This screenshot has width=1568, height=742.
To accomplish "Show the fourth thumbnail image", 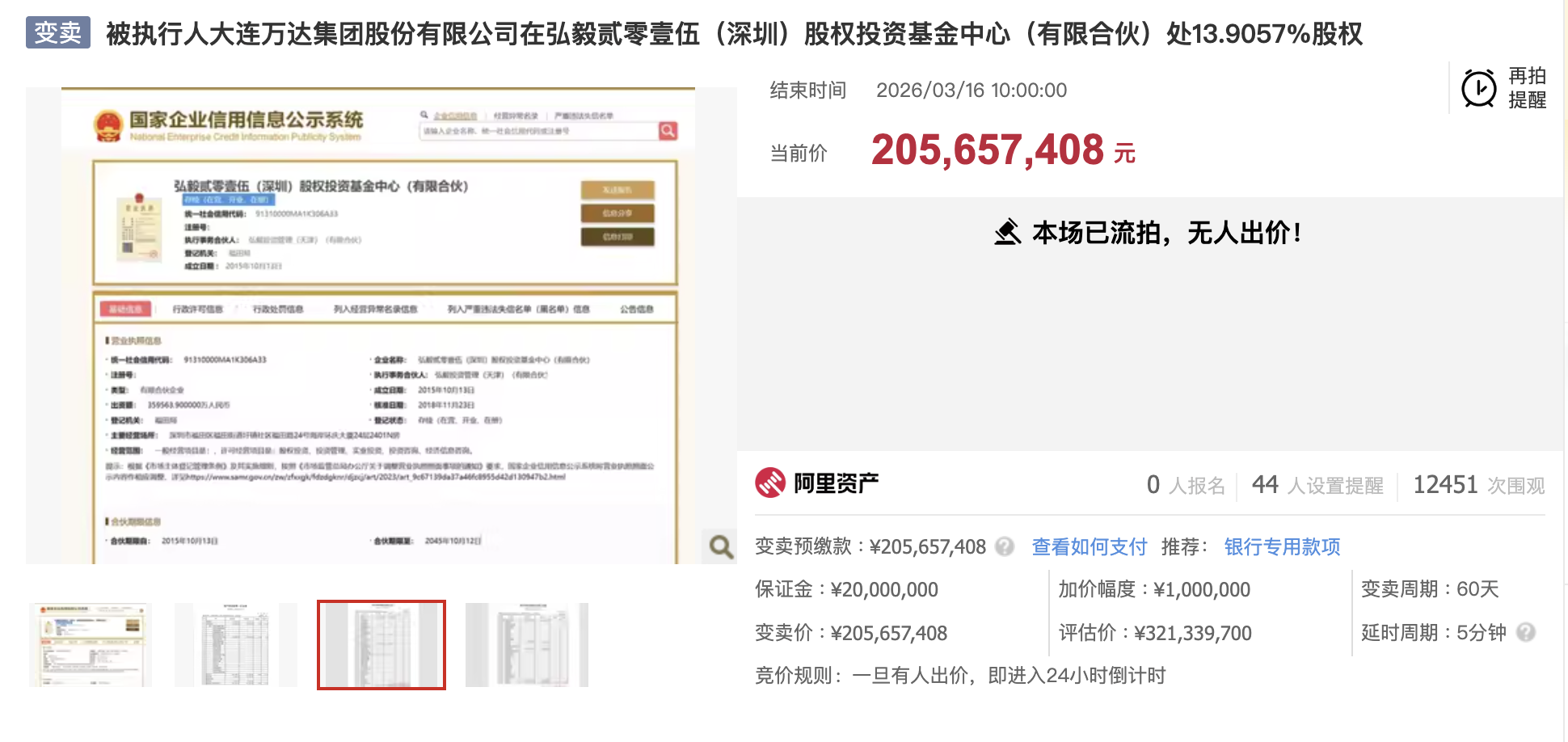I will pos(526,645).
